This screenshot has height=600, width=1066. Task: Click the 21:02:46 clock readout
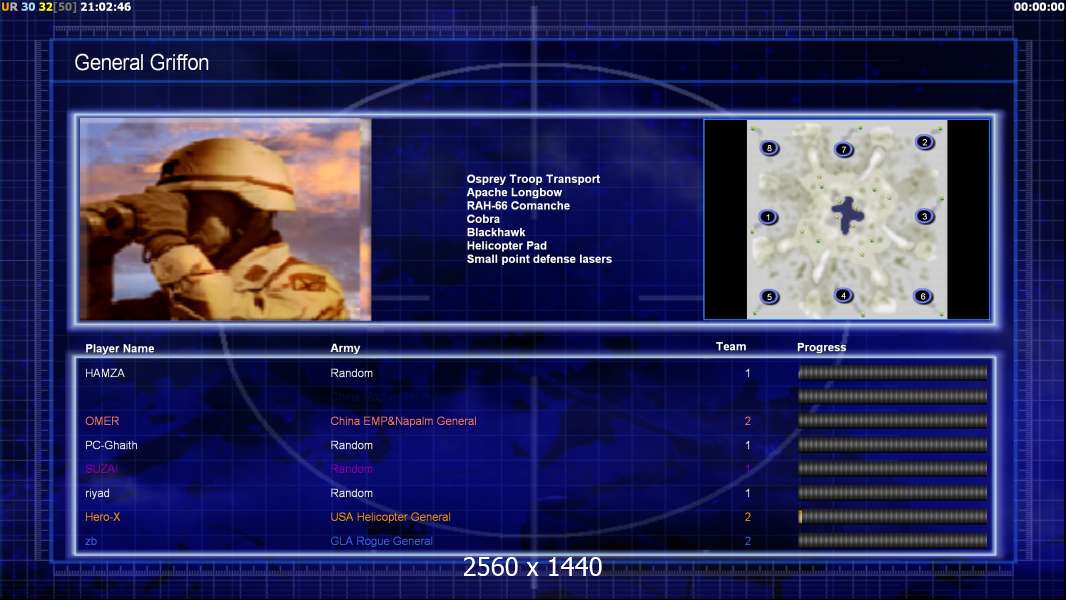[x=105, y=7]
